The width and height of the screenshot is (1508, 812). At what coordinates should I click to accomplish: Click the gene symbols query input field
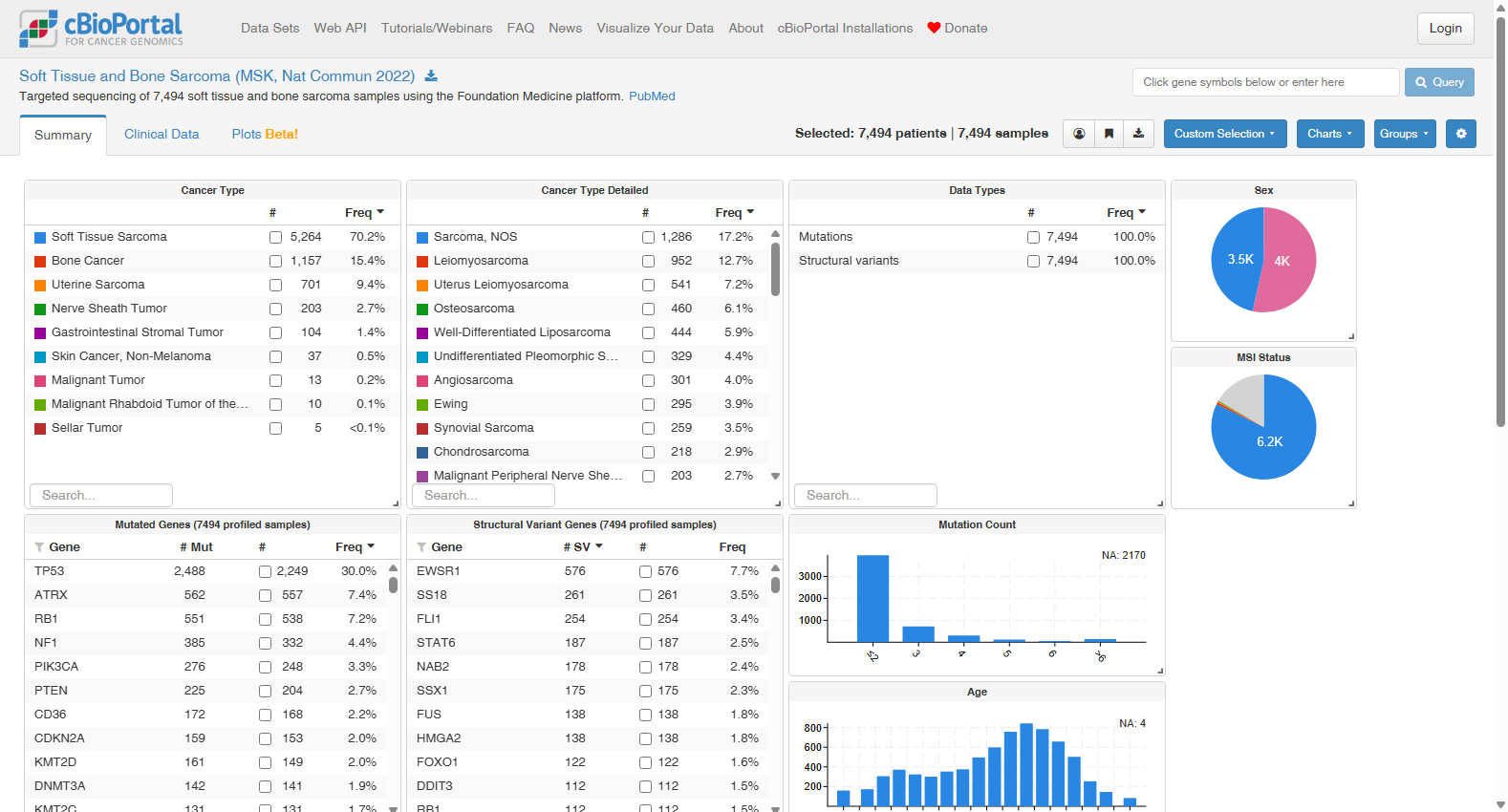click(x=1266, y=82)
